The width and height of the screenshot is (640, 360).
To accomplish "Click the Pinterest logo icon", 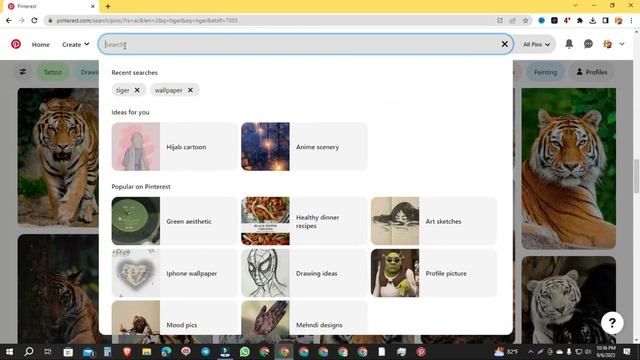I will click(16, 44).
